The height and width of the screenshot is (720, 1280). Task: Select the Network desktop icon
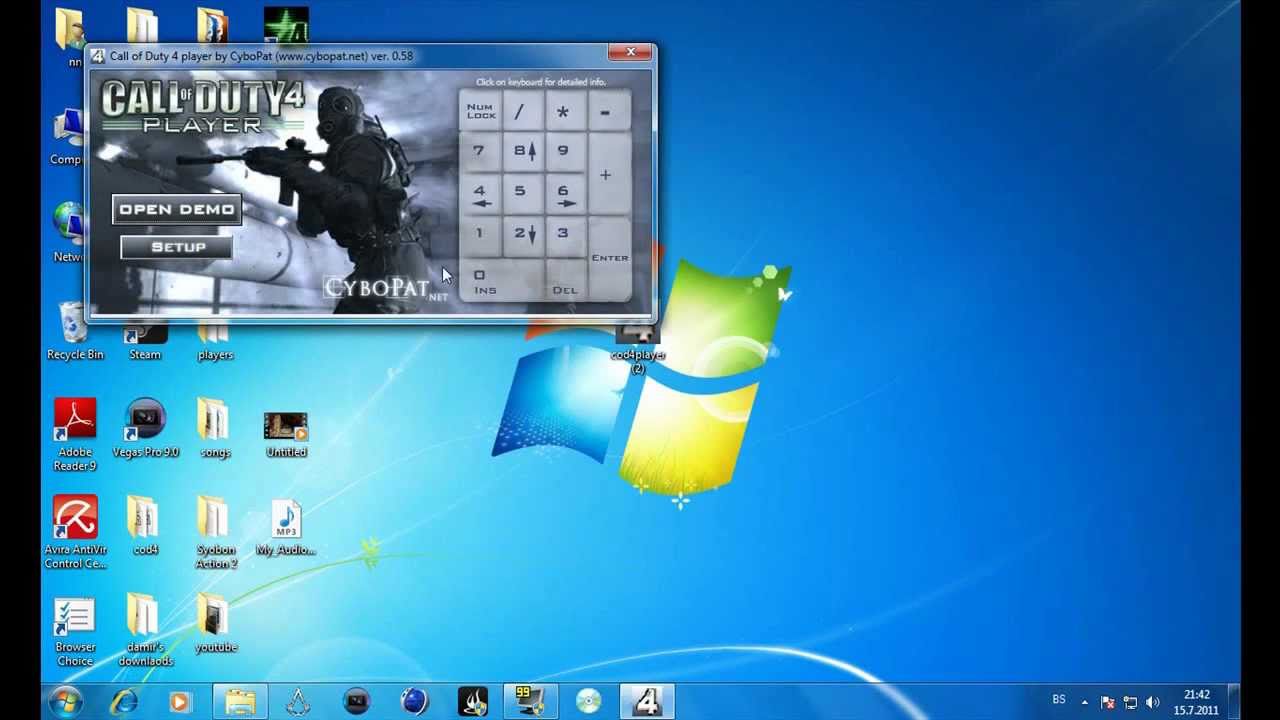coord(68,232)
